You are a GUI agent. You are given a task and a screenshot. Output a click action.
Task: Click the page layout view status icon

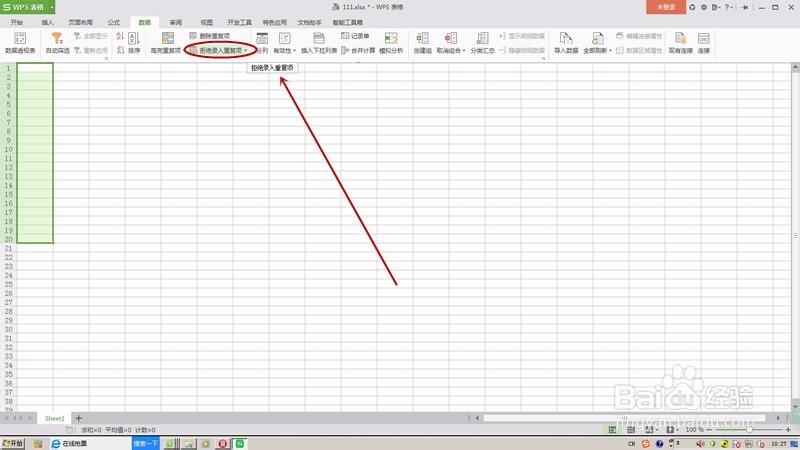click(631, 430)
